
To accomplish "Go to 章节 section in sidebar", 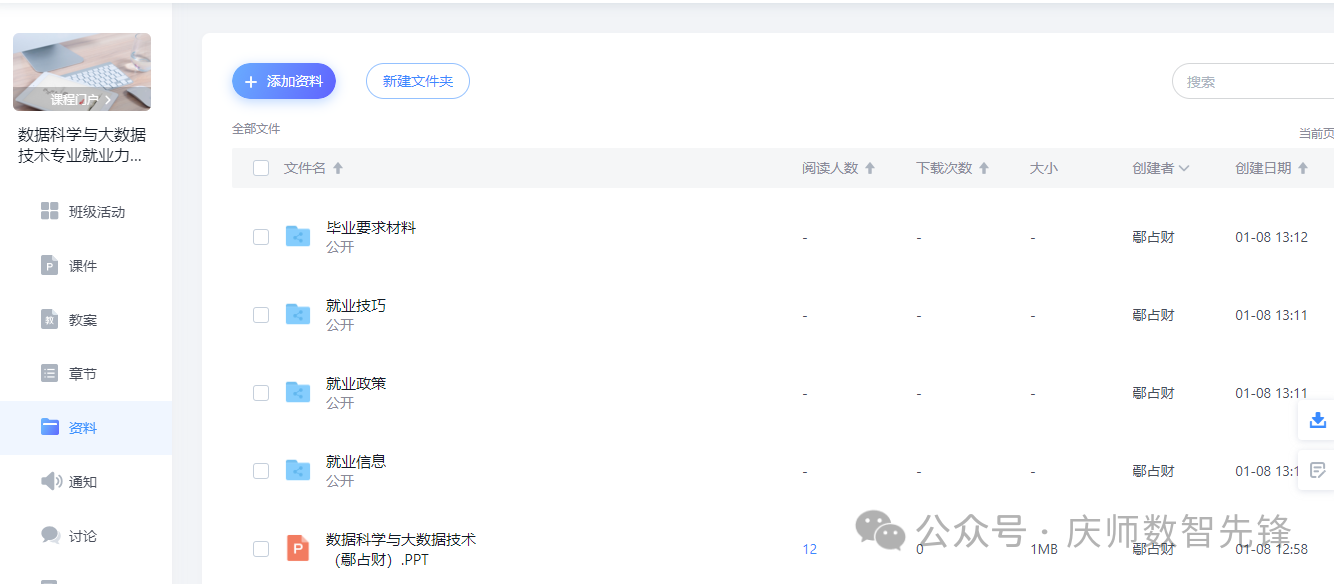I will pyautogui.click(x=82, y=374).
